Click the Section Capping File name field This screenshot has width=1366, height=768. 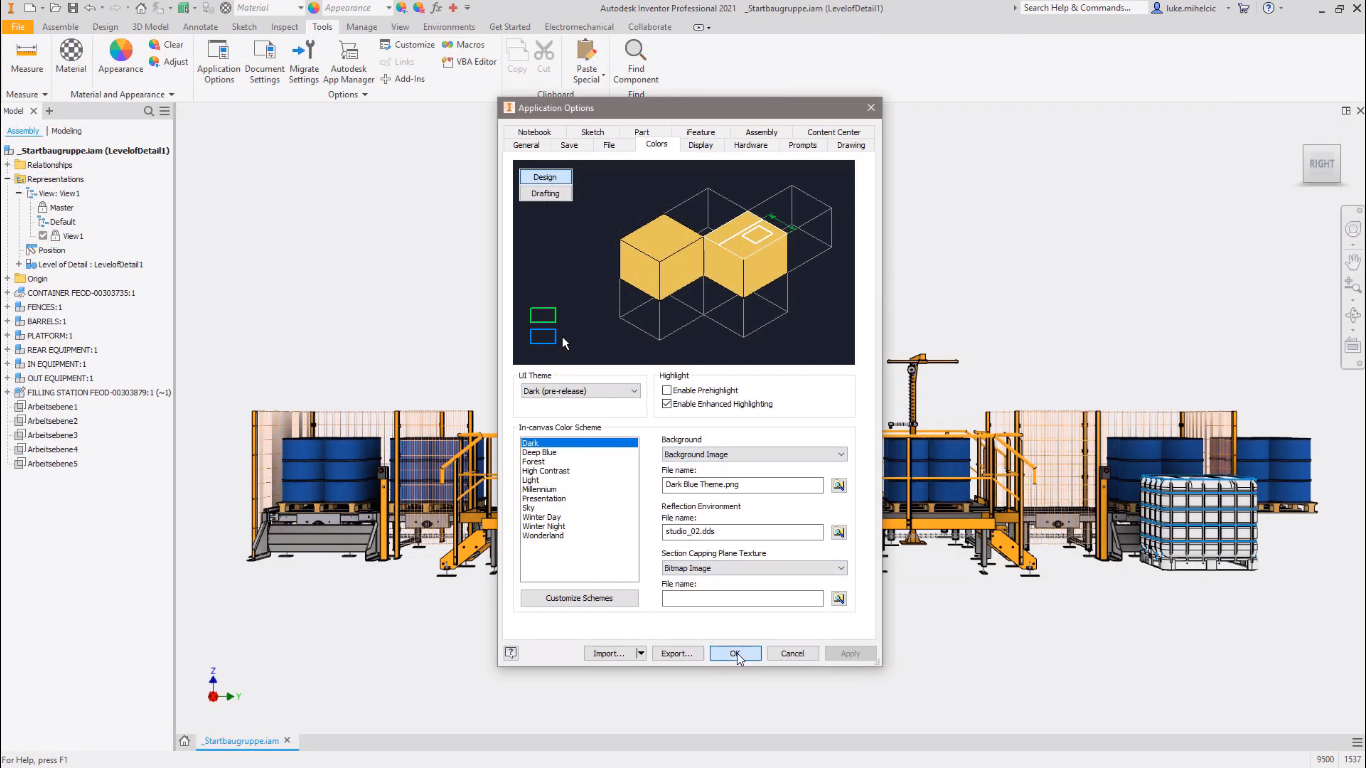(x=743, y=599)
